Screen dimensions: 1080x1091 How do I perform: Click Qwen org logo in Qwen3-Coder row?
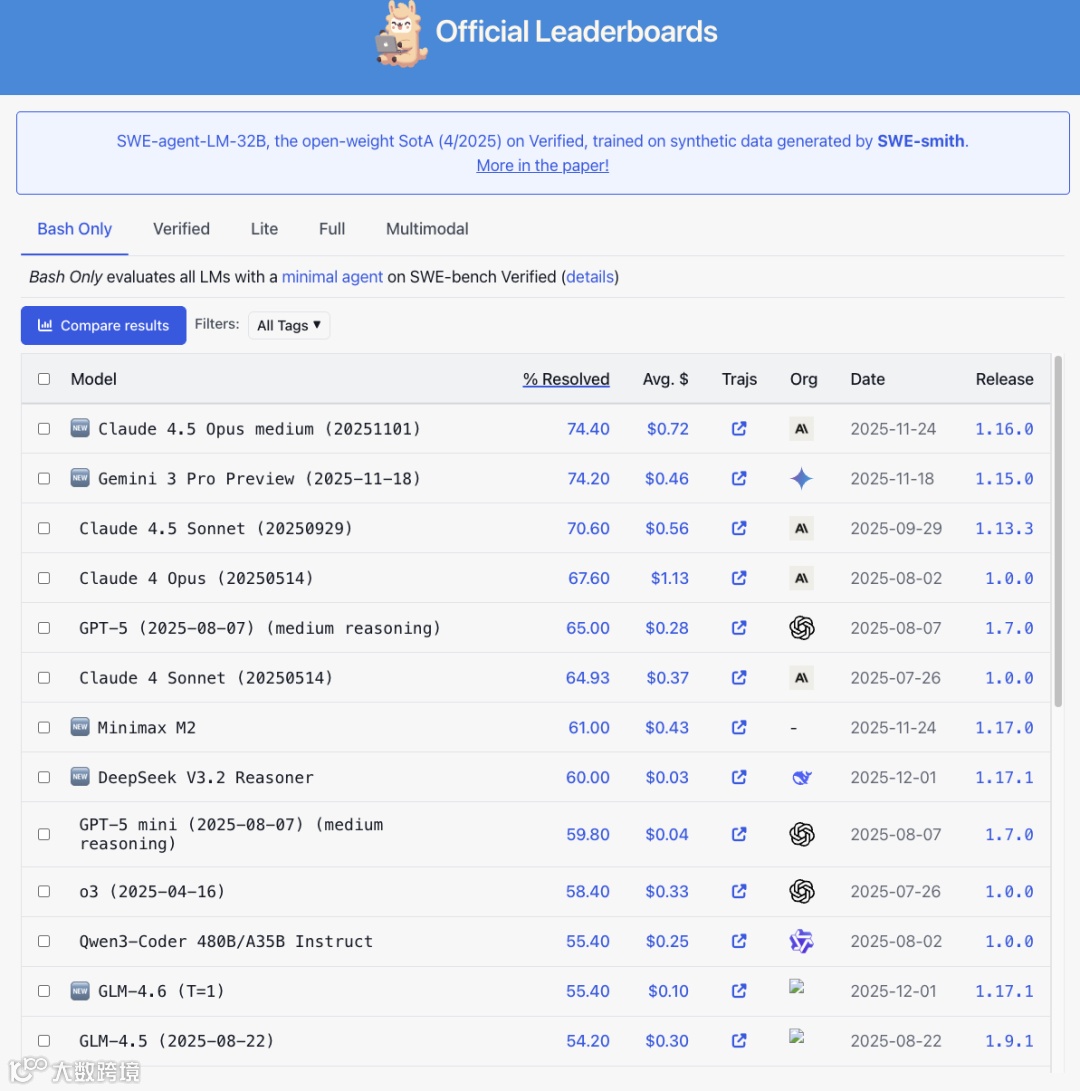[802, 941]
